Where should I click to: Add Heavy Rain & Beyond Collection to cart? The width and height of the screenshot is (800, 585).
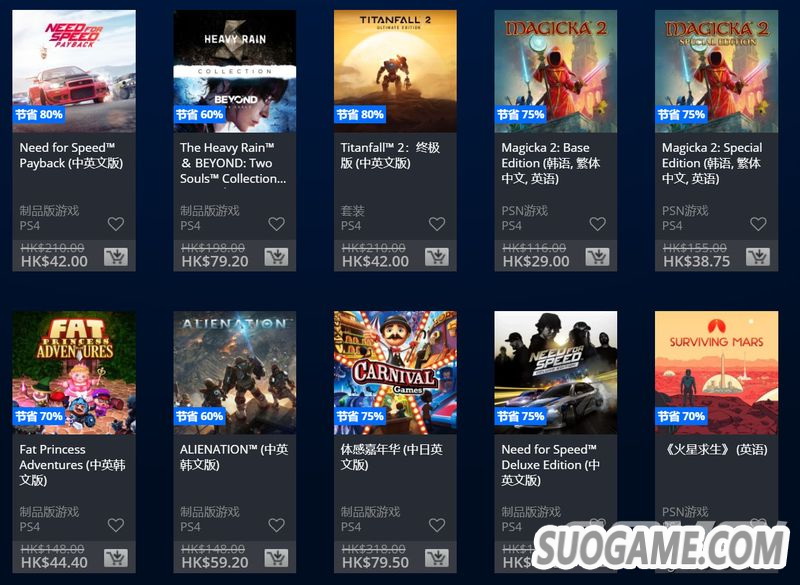277,257
